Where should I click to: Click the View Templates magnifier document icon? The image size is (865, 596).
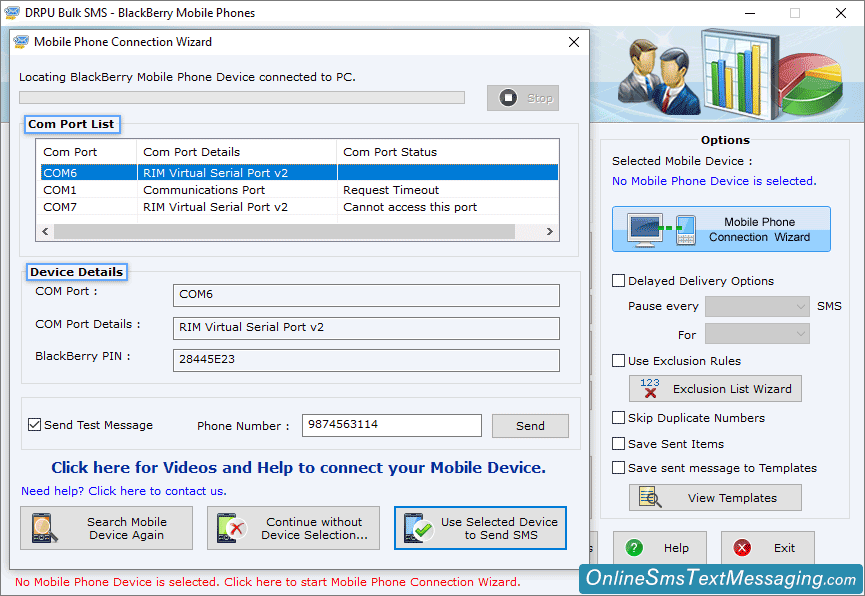point(650,497)
